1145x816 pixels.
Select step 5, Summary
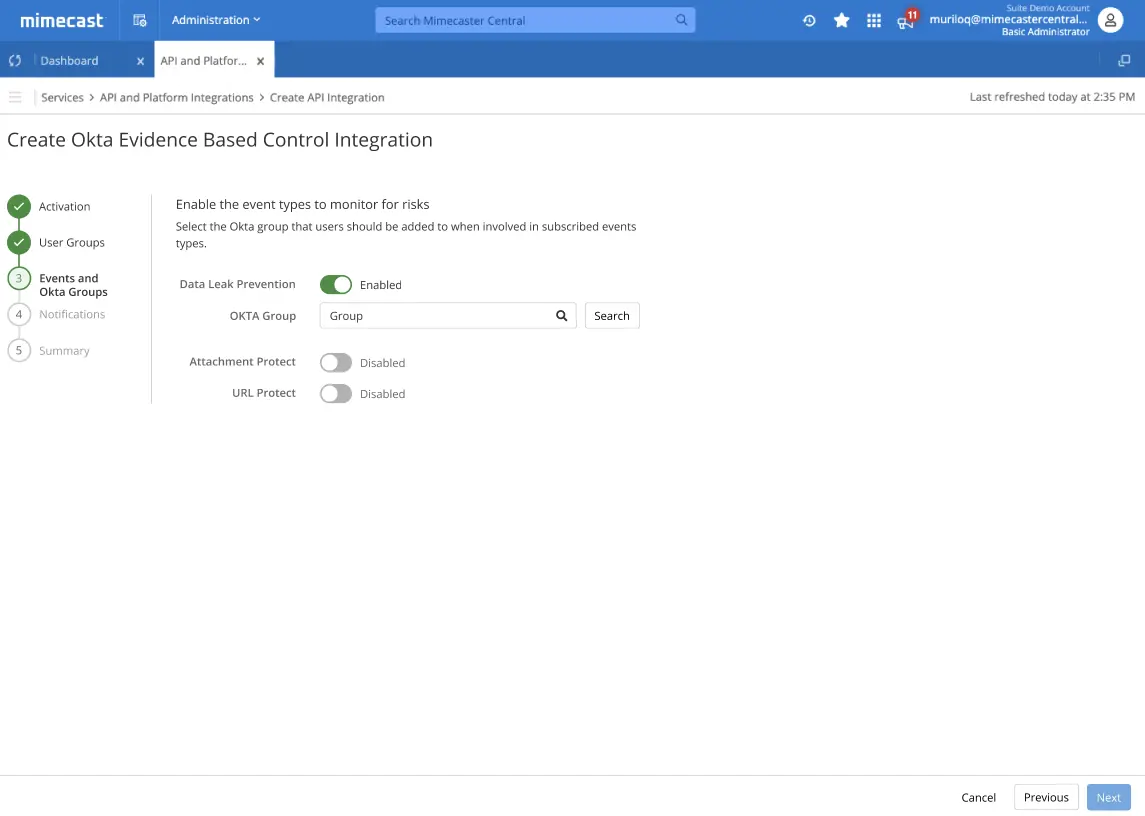49,351
